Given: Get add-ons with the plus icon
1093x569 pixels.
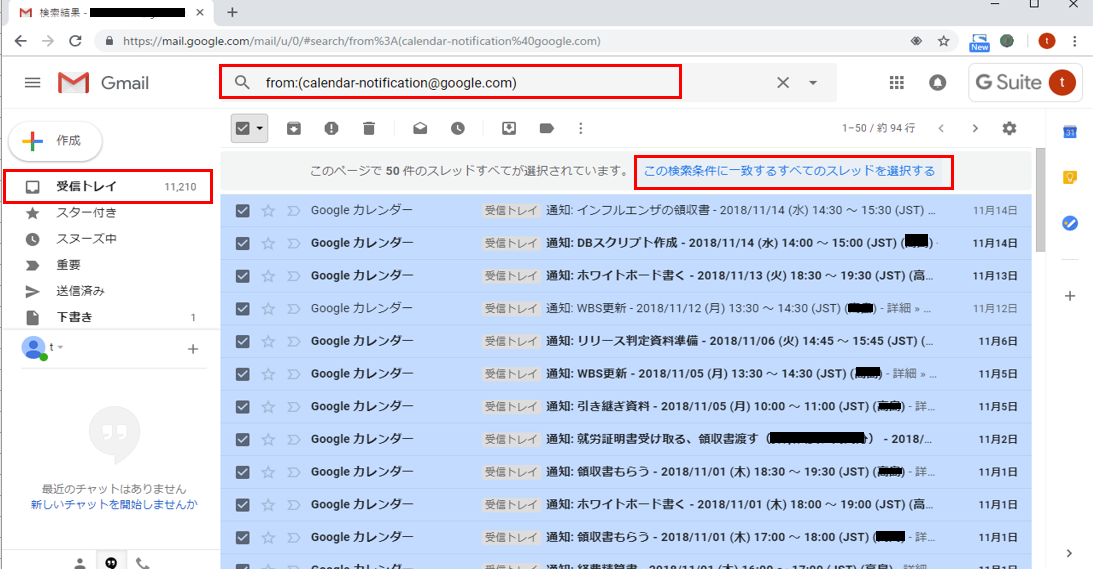Looking at the screenshot, I should pos(1069,296).
